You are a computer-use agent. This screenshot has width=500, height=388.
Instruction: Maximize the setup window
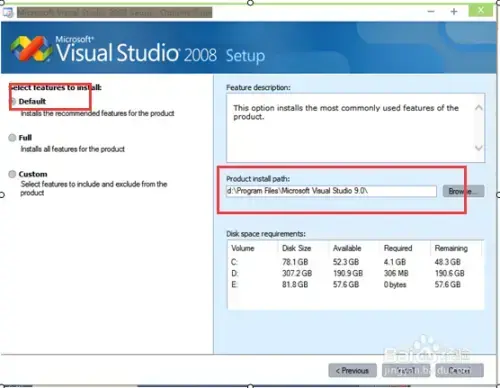(454, 12)
